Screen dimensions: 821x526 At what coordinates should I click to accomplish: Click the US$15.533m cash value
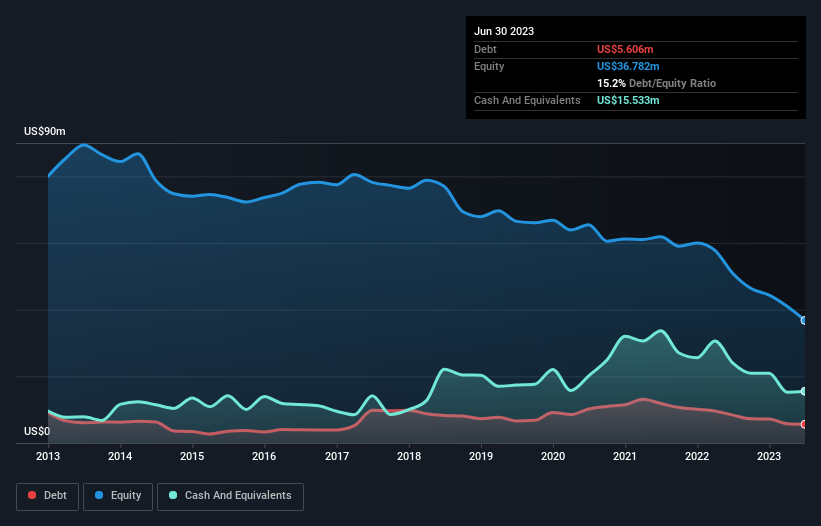pyautogui.click(x=628, y=100)
